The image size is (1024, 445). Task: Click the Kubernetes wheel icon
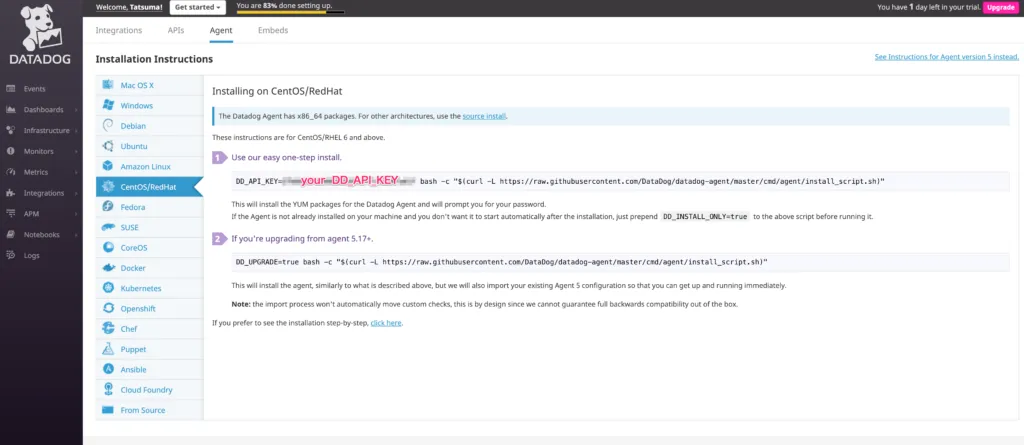[108, 288]
